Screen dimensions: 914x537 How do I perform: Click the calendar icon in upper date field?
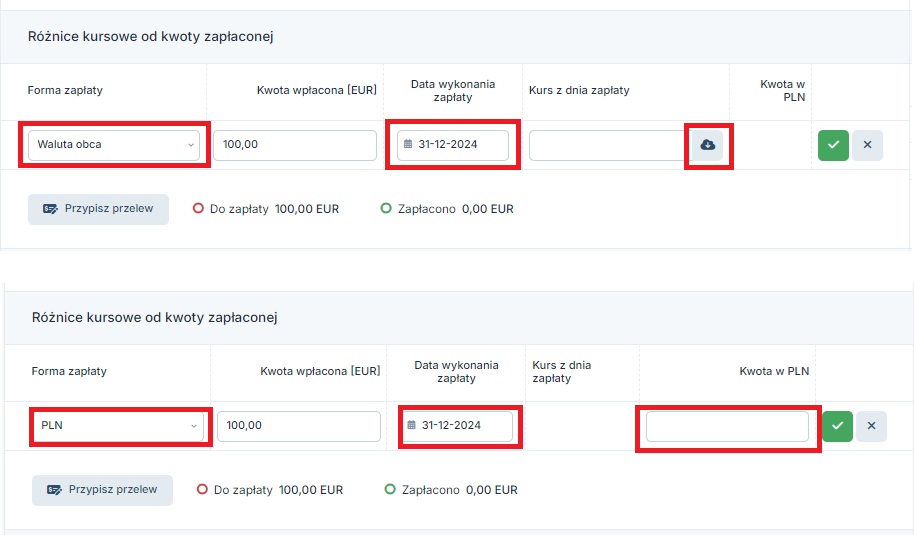(x=408, y=144)
